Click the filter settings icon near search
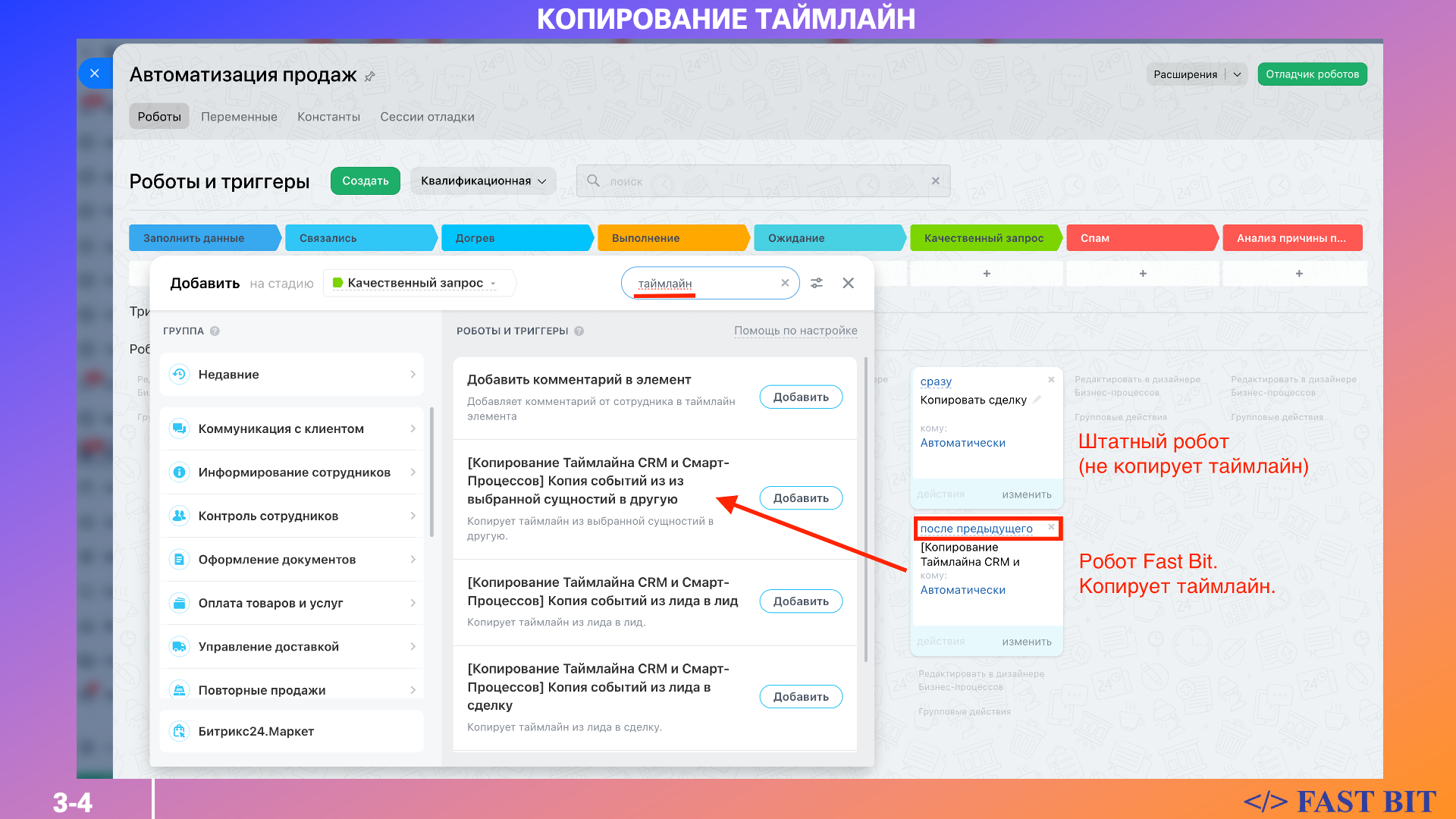Screen dimensions: 1456x819 click(817, 283)
